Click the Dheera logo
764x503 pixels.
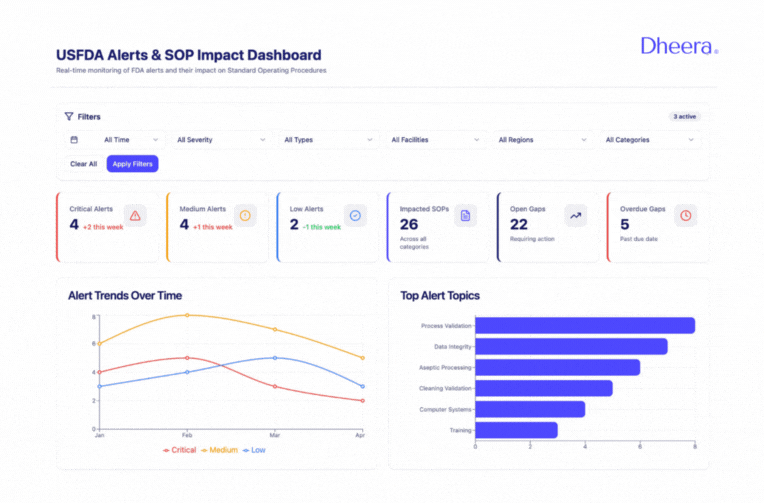click(x=678, y=47)
